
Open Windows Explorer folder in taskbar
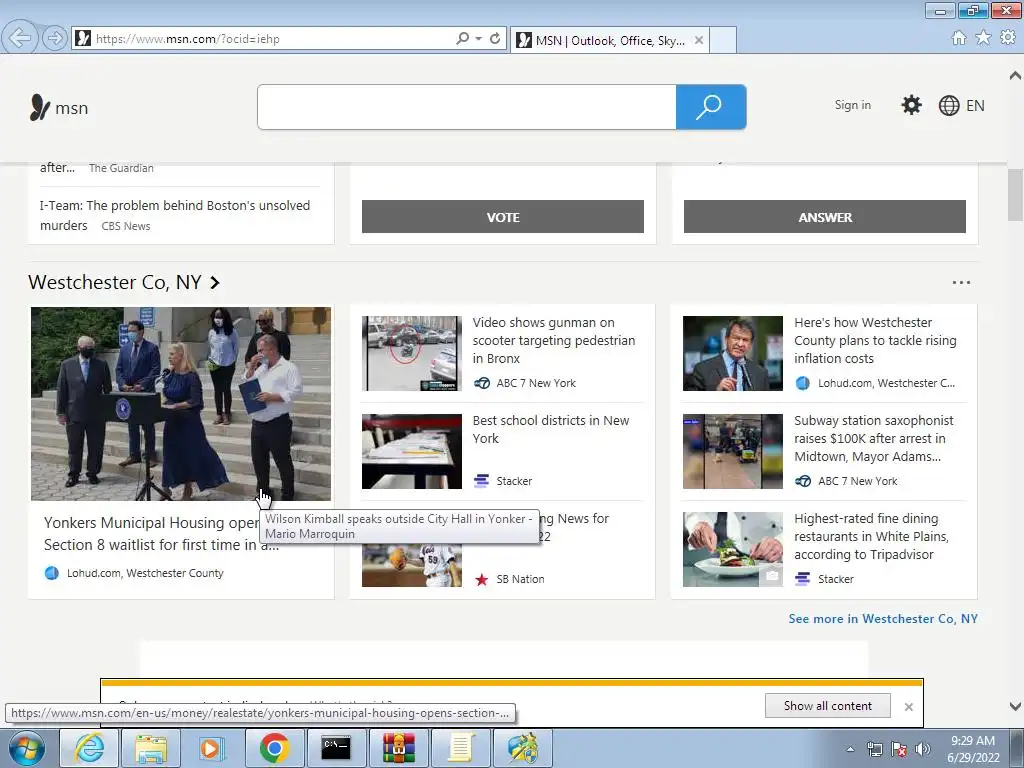pyautogui.click(x=151, y=748)
